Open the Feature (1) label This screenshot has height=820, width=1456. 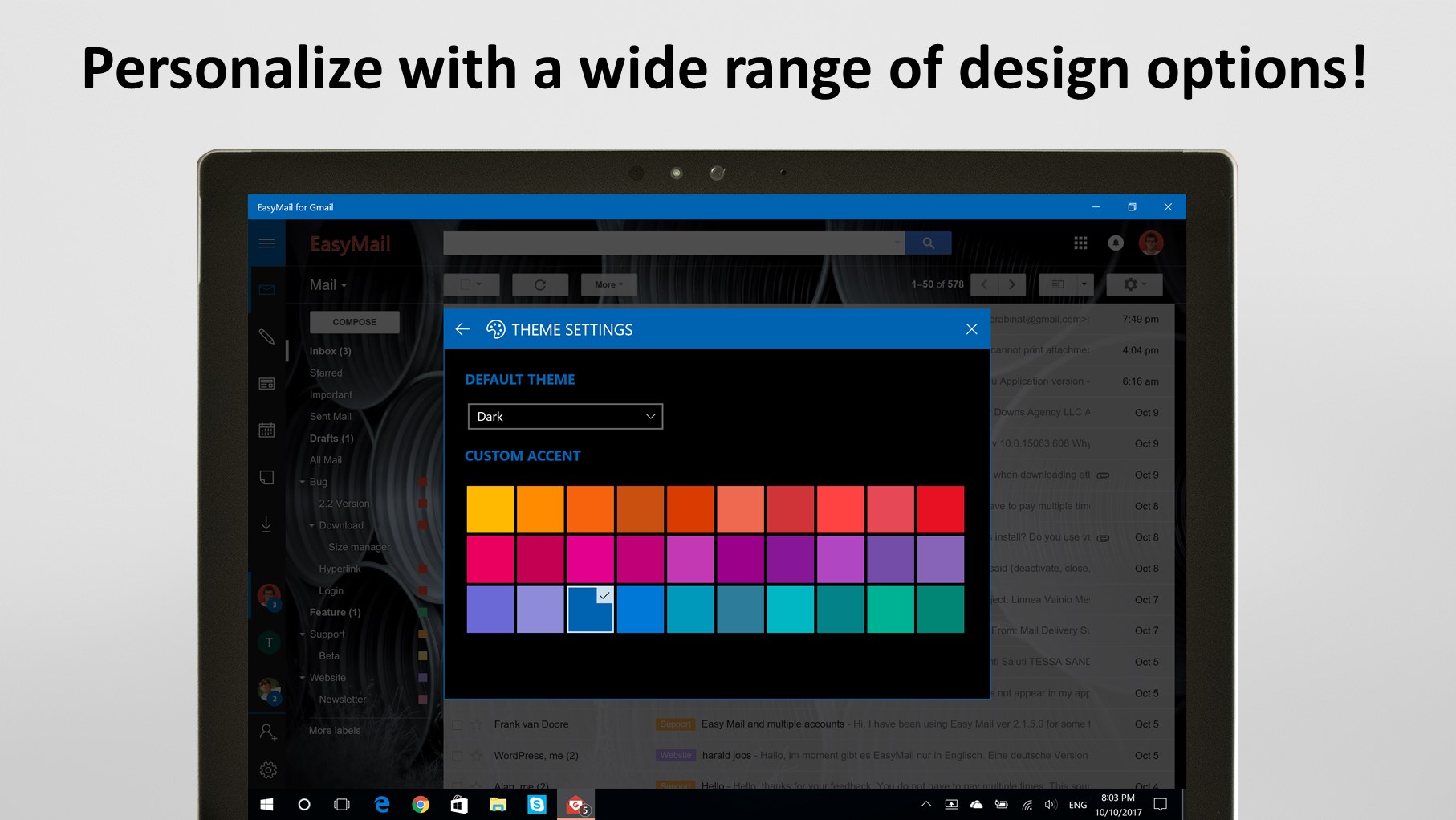coord(336,612)
